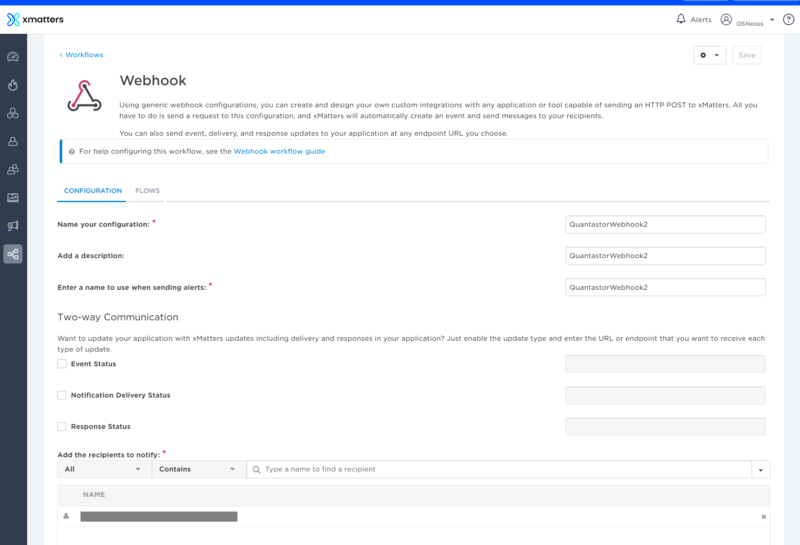This screenshot has width=800, height=545.
Task: Open the single user icon in sidebar
Action: point(13,141)
